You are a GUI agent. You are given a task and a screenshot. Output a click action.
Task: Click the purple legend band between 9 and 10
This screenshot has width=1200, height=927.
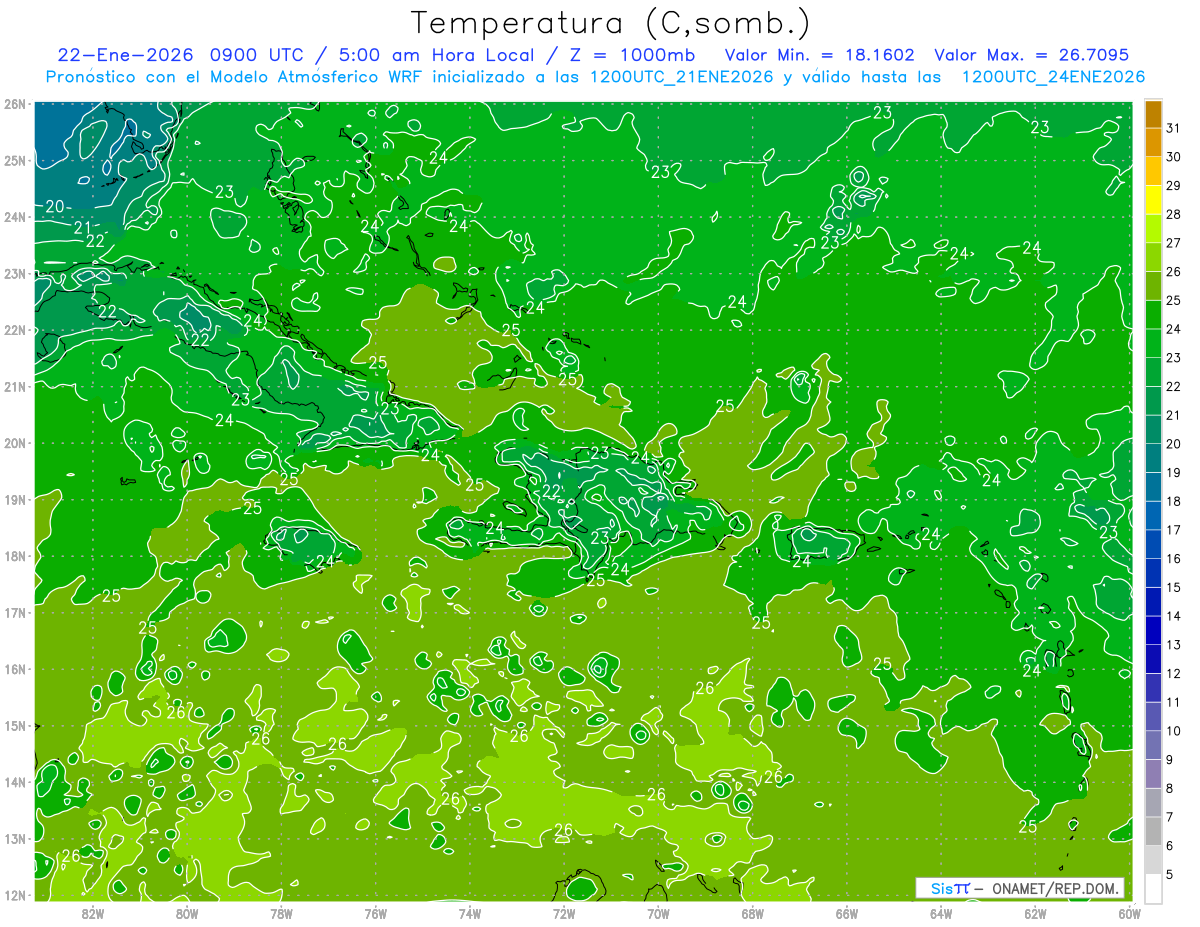coord(1153,745)
